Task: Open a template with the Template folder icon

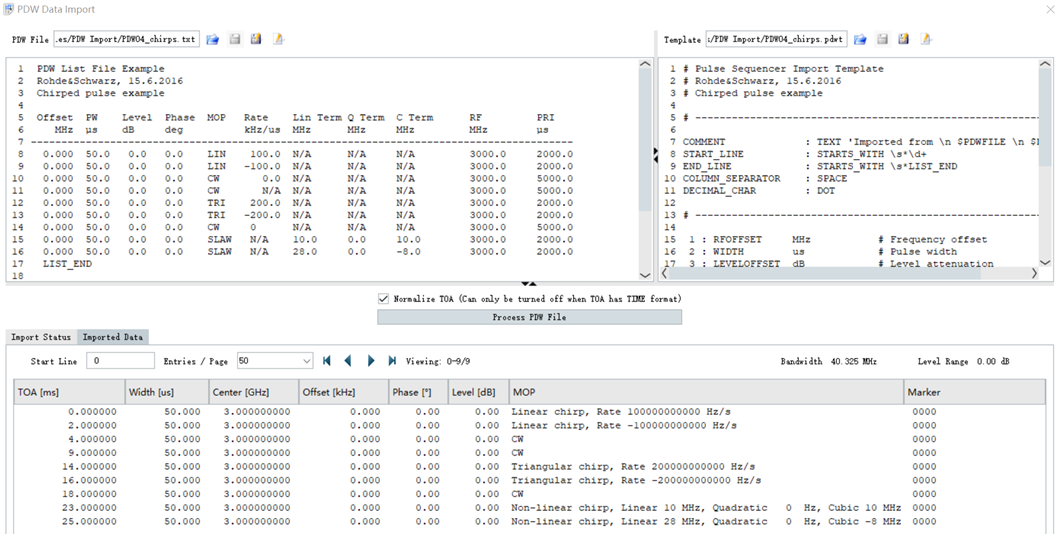Action: pyautogui.click(x=860, y=40)
